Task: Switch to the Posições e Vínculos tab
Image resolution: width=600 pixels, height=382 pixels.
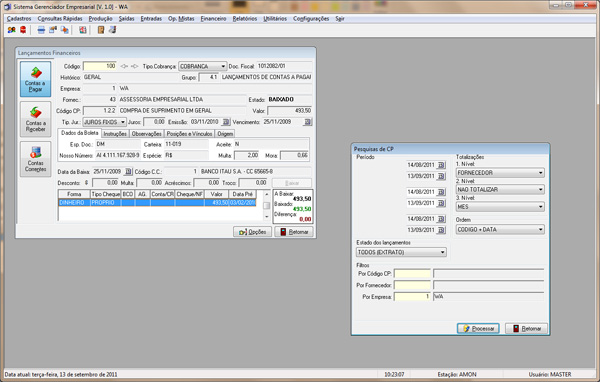Action: point(189,134)
